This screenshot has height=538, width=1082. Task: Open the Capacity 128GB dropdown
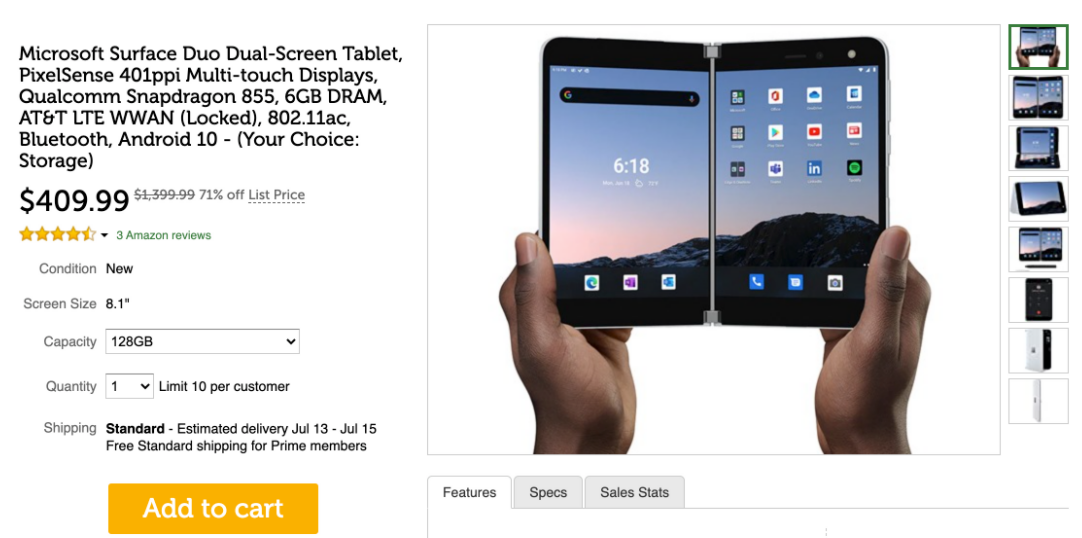(x=202, y=341)
